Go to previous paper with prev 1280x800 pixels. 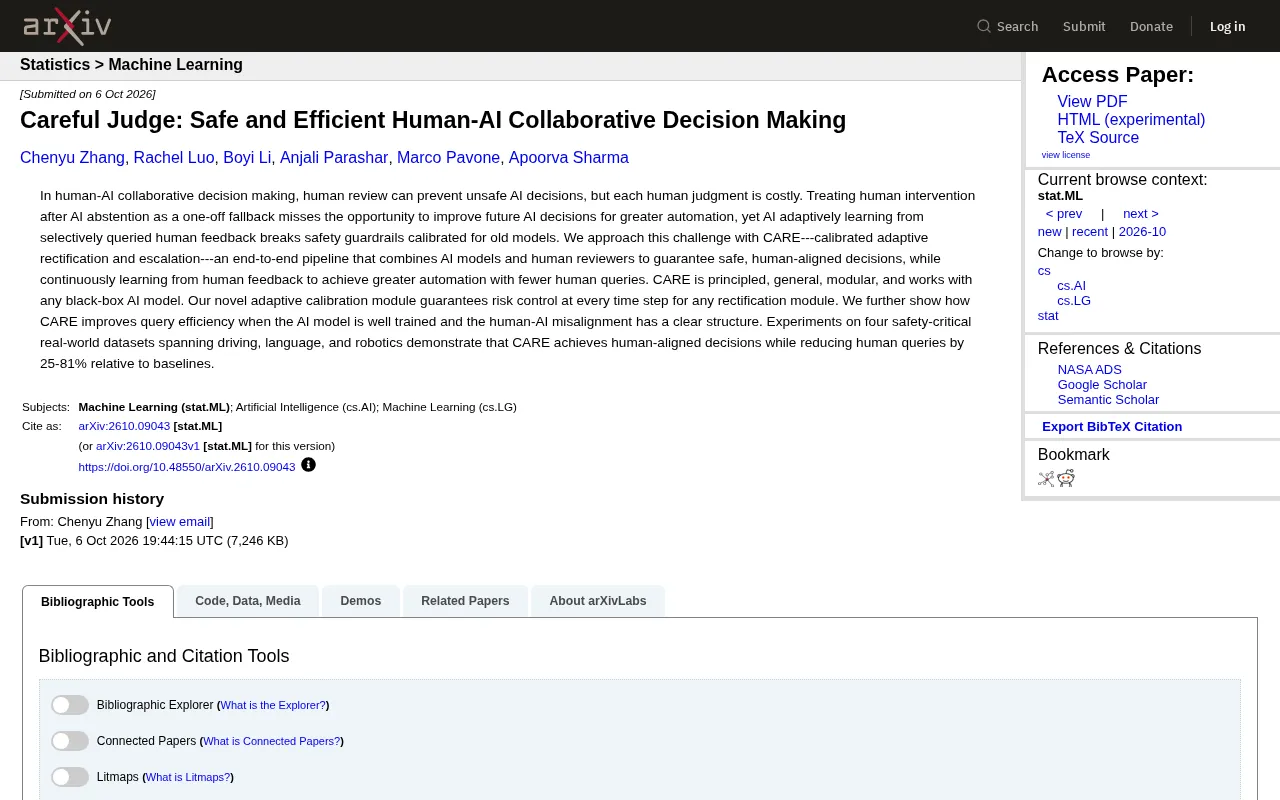click(1064, 214)
